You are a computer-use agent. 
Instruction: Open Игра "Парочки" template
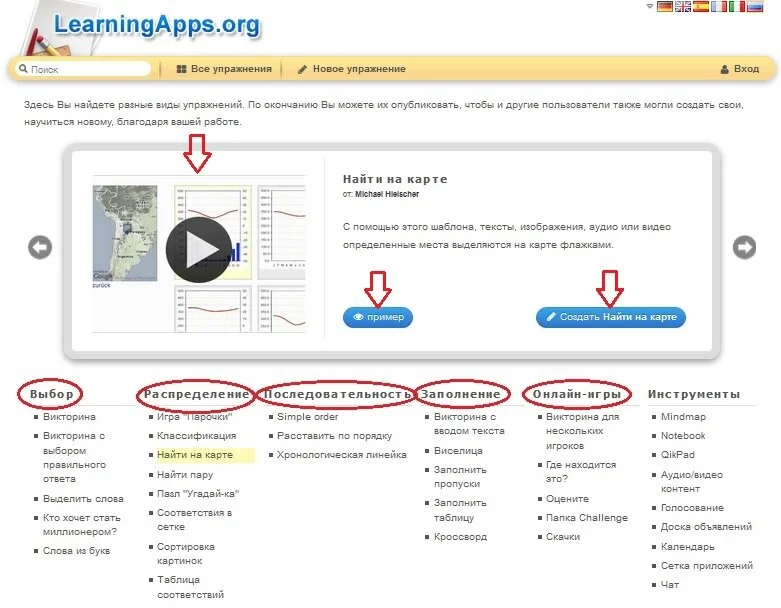click(194, 417)
